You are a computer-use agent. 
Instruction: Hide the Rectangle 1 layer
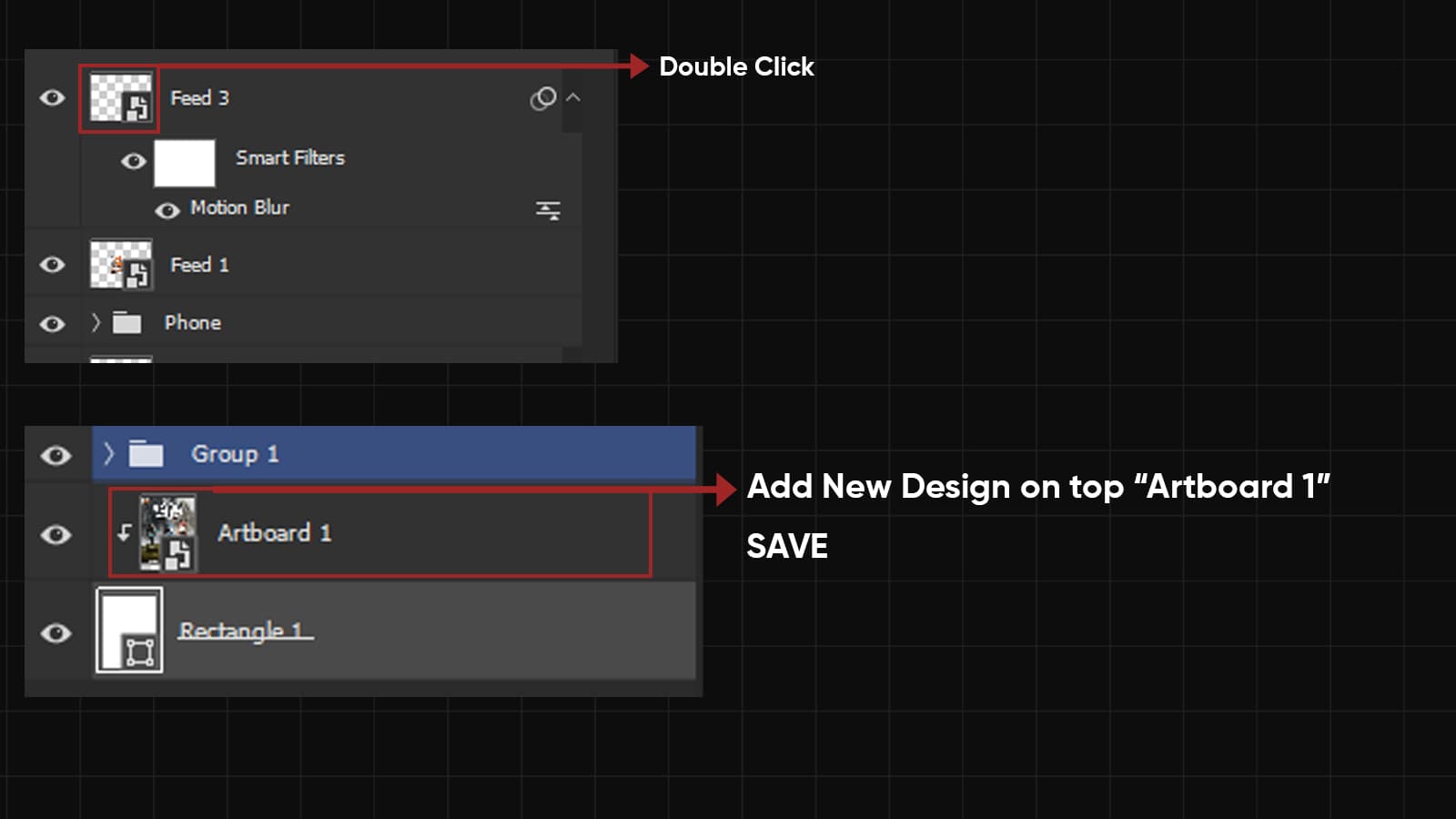[x=56, y=632]
